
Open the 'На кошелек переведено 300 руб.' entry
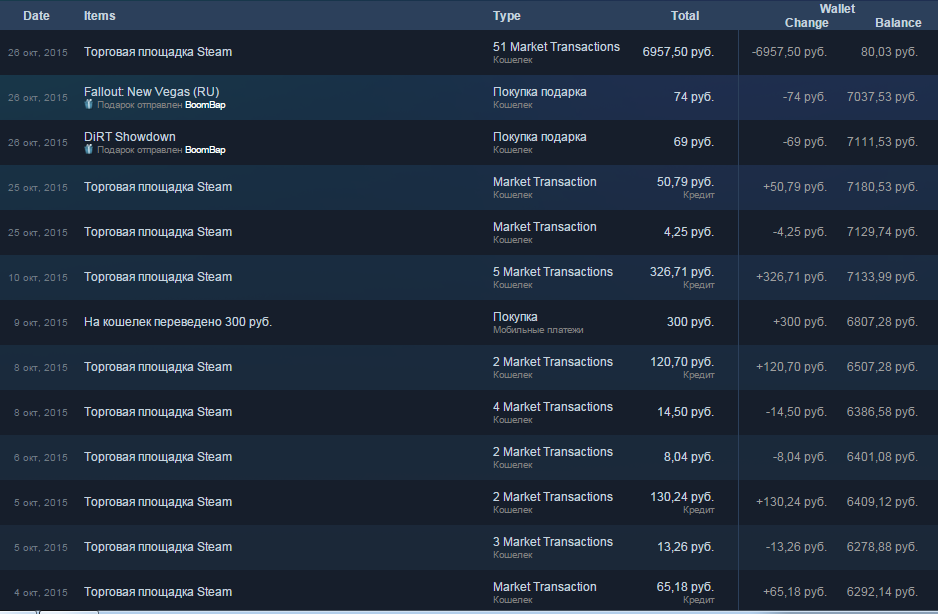178,322
